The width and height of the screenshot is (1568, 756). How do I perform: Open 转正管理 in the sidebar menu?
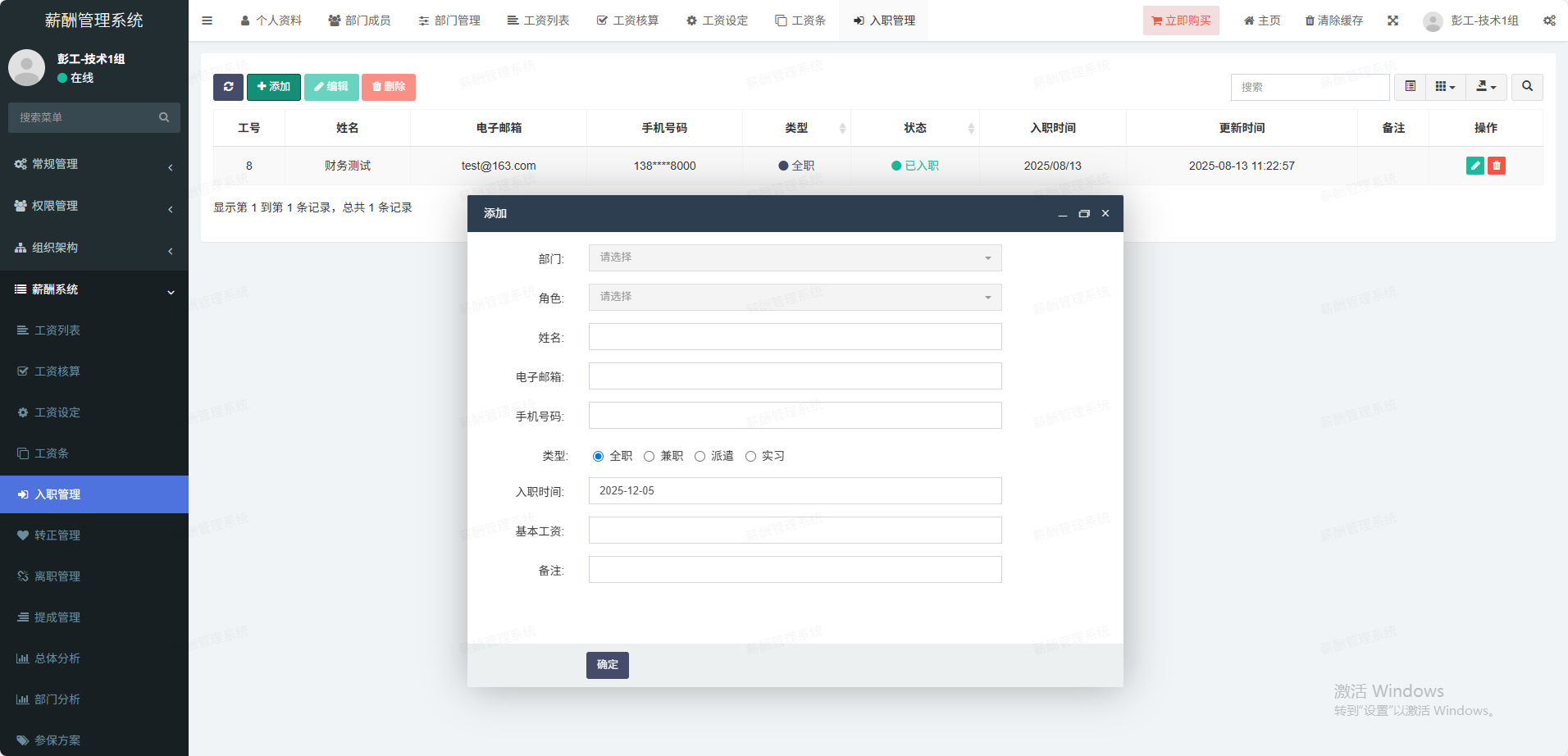(57, 535)
